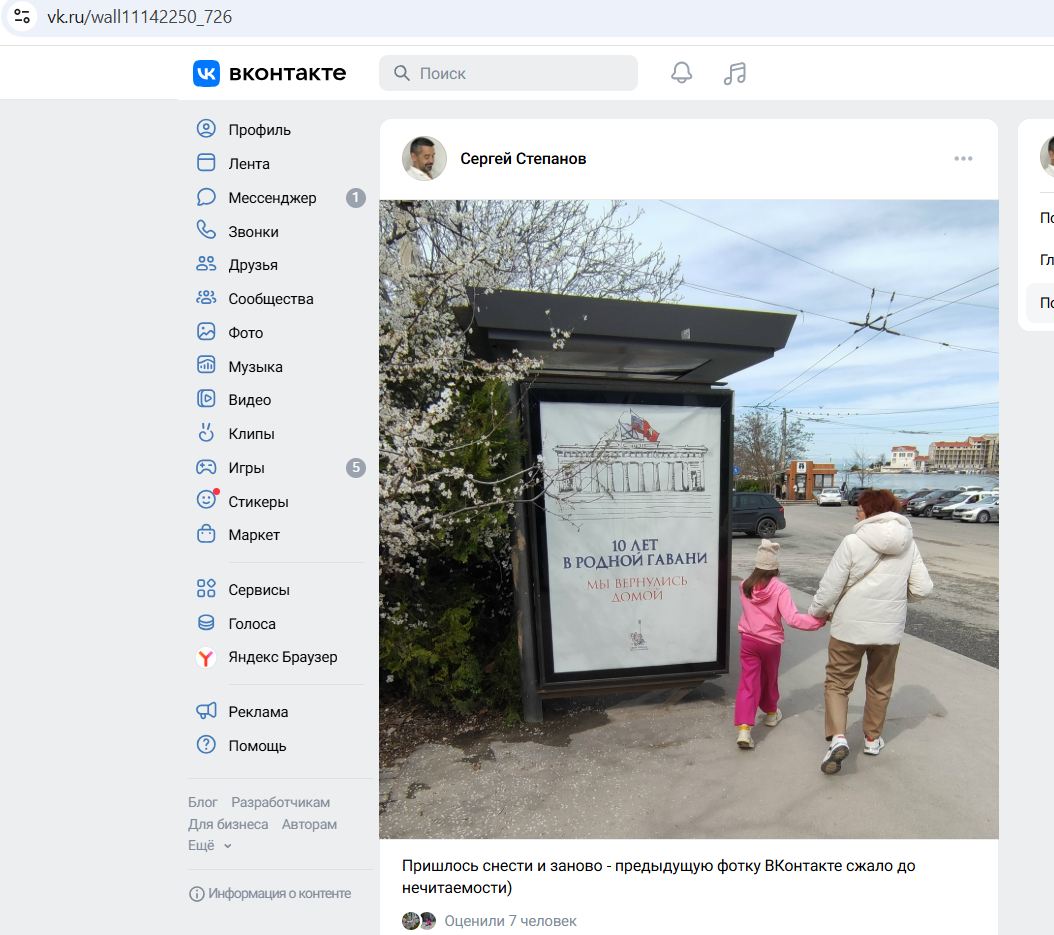Click the Лента sidebar icon
The width and height of the screenshot is (1054, 935).
[206, 163]
